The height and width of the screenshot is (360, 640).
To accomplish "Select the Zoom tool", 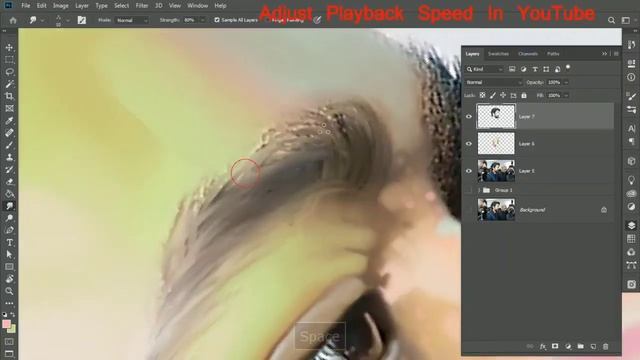I will (x=9, y=291).
